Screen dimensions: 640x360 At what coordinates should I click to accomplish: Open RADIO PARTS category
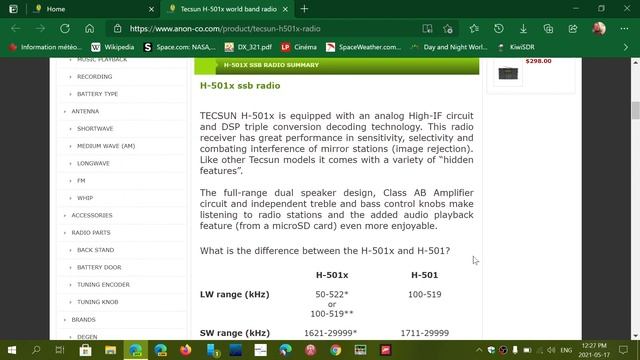pyautogui.click(x=91, y=233)
